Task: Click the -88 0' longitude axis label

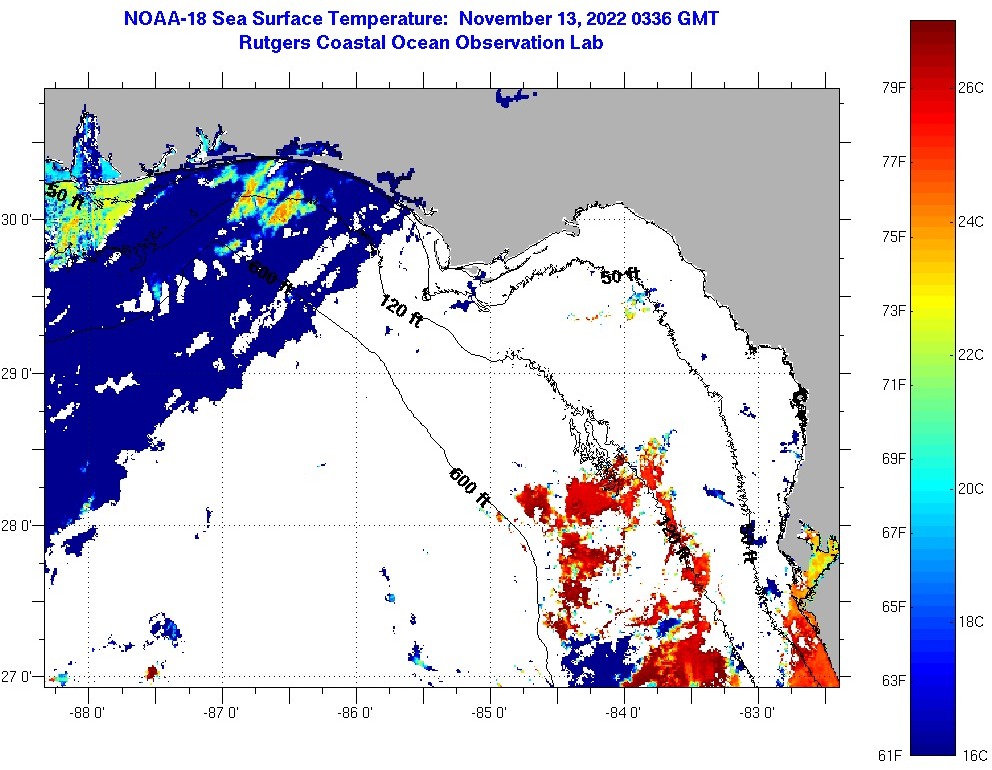Action: coord(88,712)
